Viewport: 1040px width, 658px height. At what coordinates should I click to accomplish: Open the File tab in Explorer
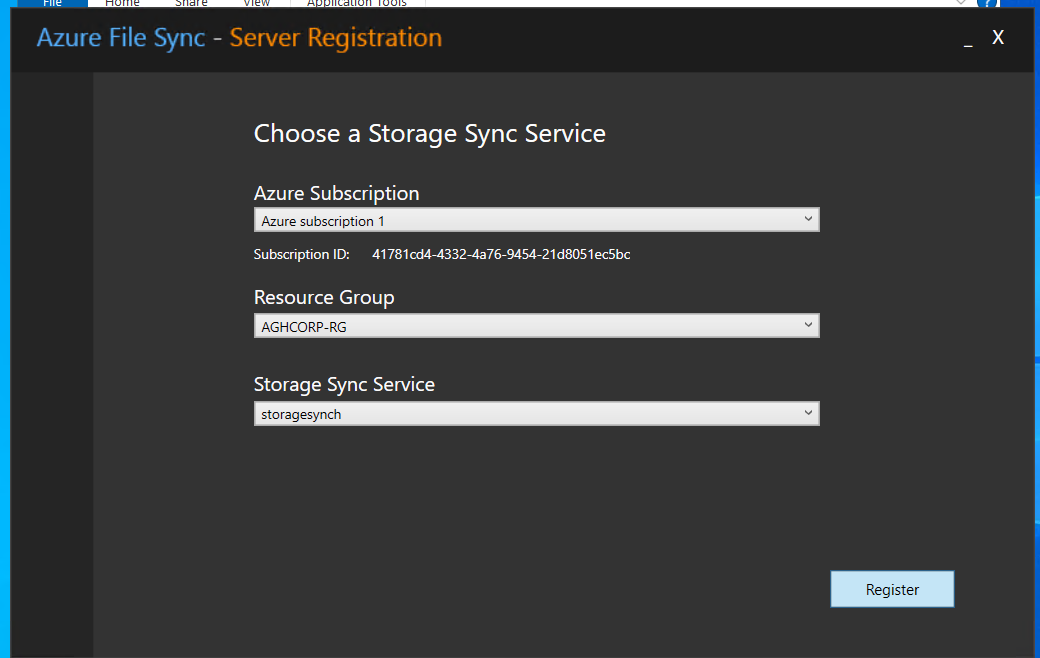click(x=52, y=3)
